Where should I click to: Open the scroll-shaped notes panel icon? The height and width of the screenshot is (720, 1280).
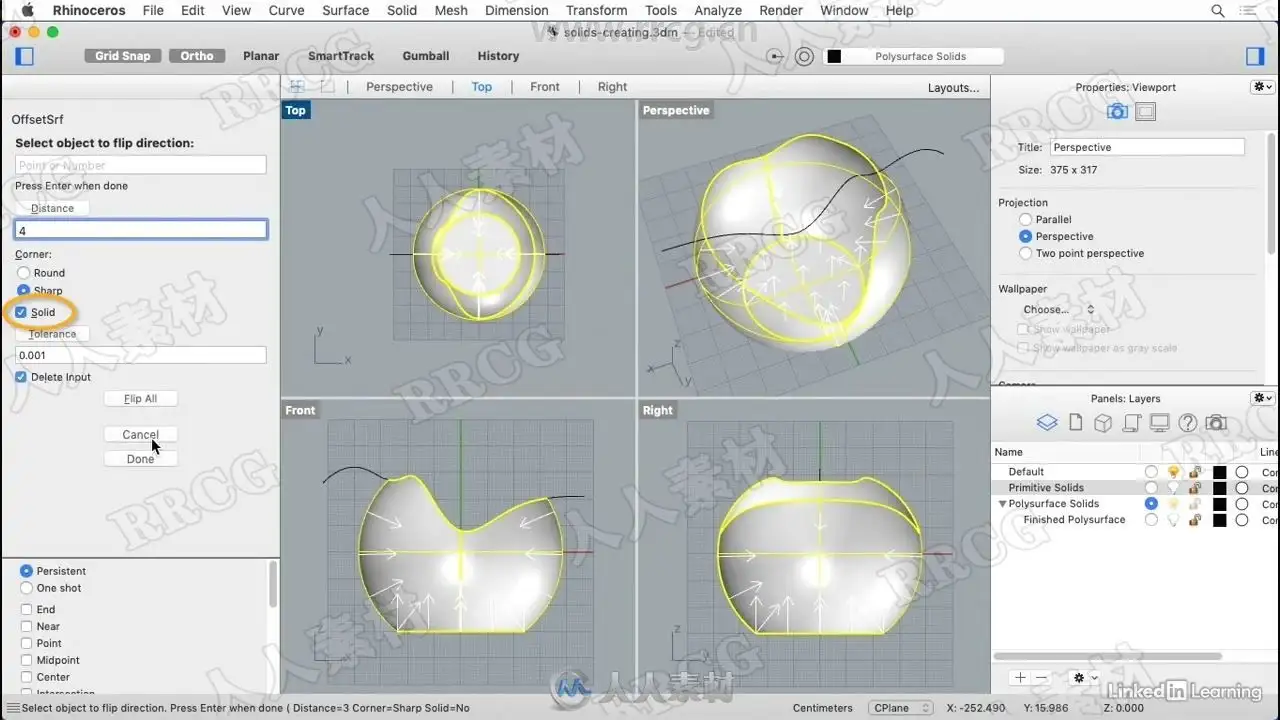tap(1132, 423)
